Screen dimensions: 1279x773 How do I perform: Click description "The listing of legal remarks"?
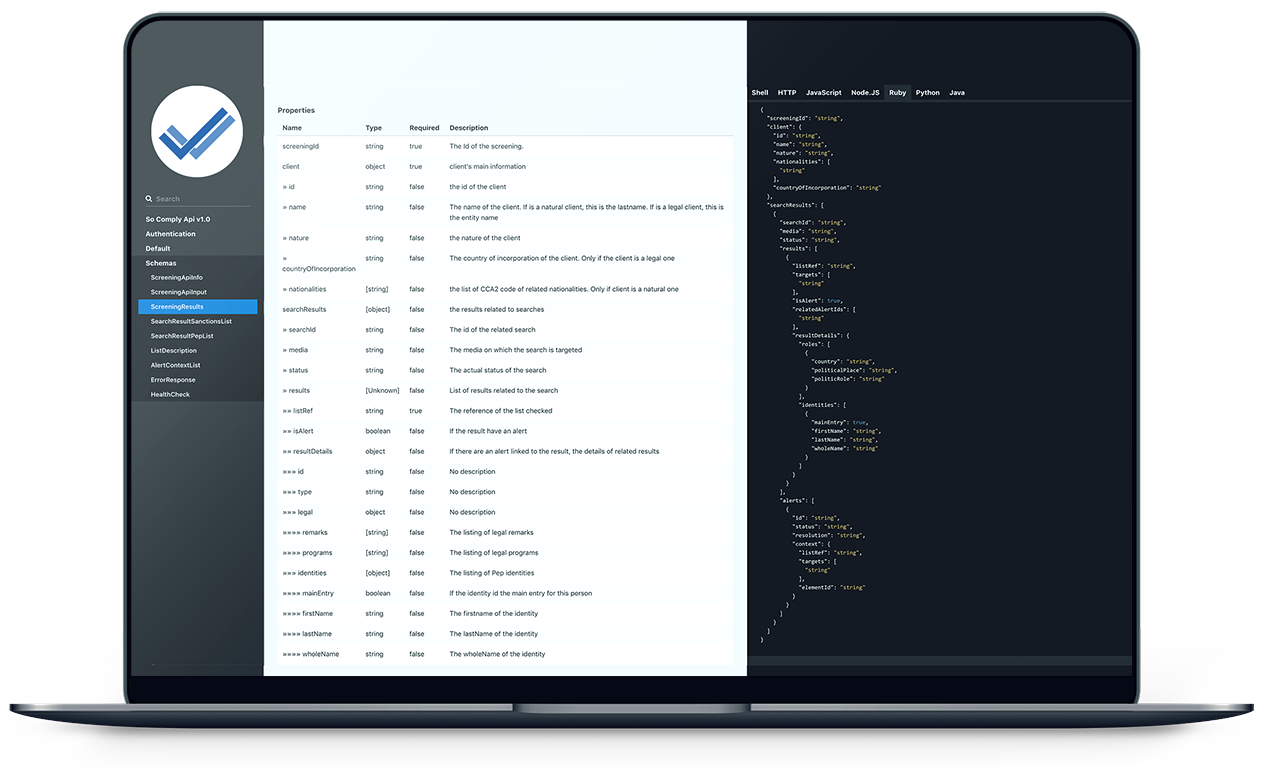click(491, 533)
